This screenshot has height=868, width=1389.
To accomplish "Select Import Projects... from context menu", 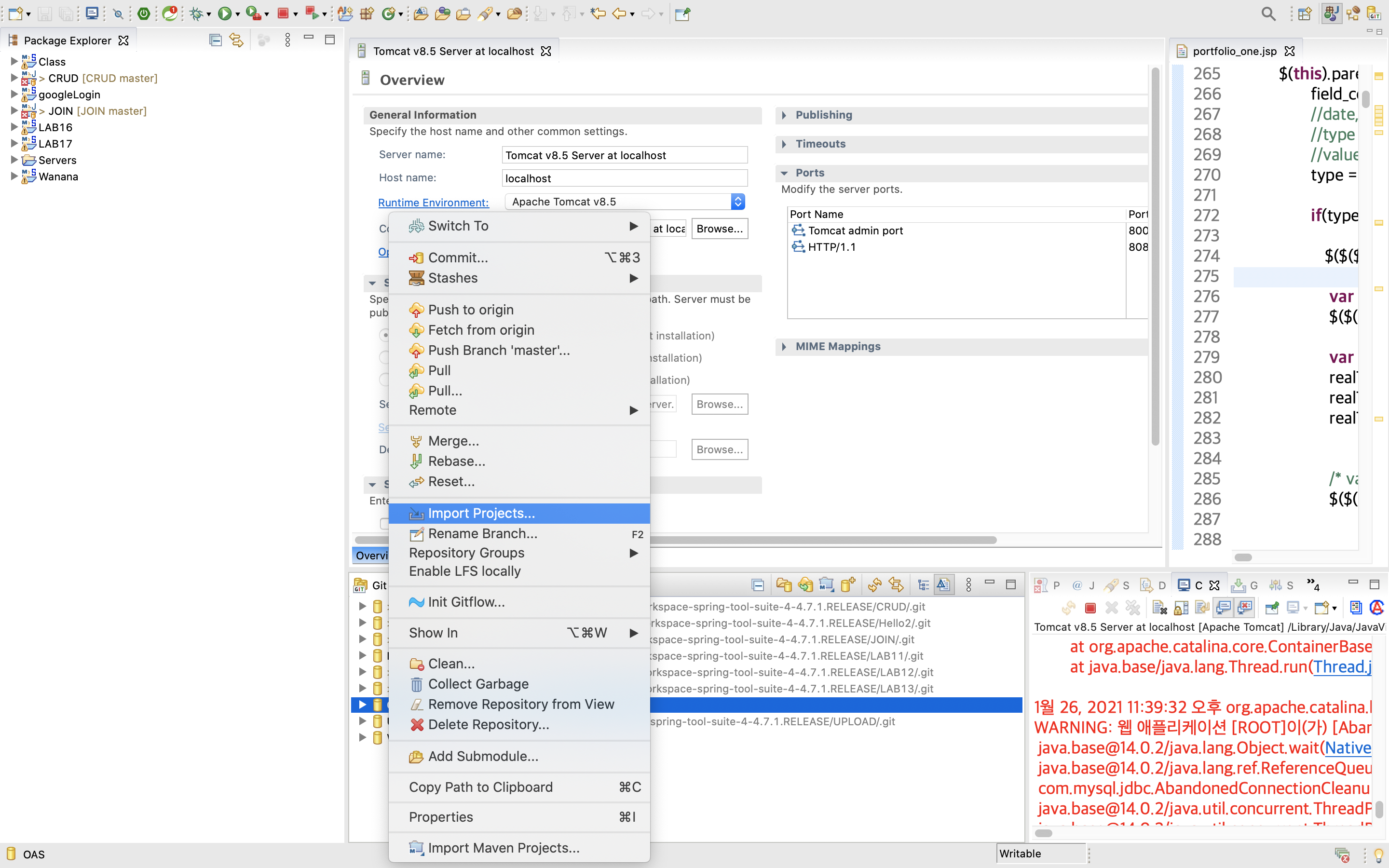I will 481,513.
